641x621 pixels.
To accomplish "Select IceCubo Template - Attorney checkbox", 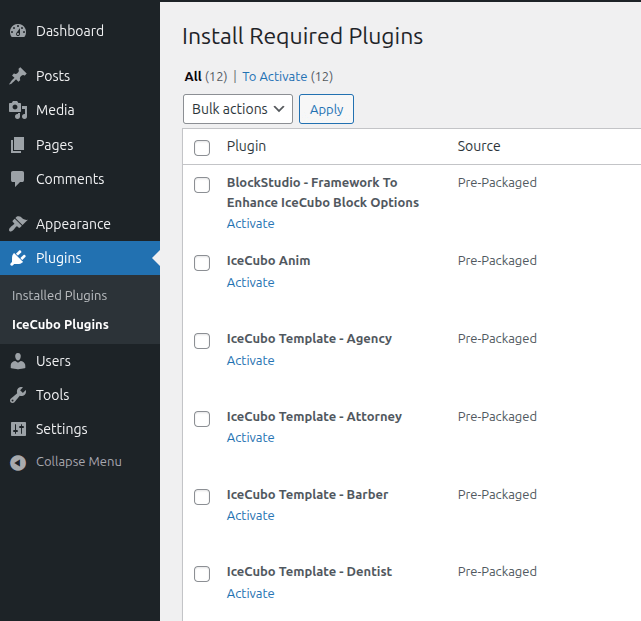I will (x=202, y=419).
